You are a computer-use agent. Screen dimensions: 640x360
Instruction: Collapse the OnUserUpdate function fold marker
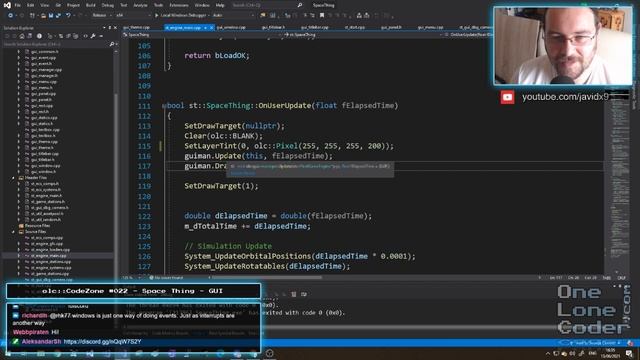coord(164,106)
